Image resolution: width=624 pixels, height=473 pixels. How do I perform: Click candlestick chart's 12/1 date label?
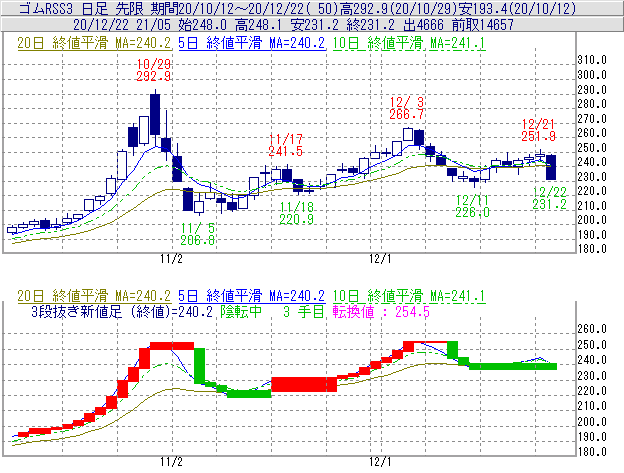[x=380, y=259]
